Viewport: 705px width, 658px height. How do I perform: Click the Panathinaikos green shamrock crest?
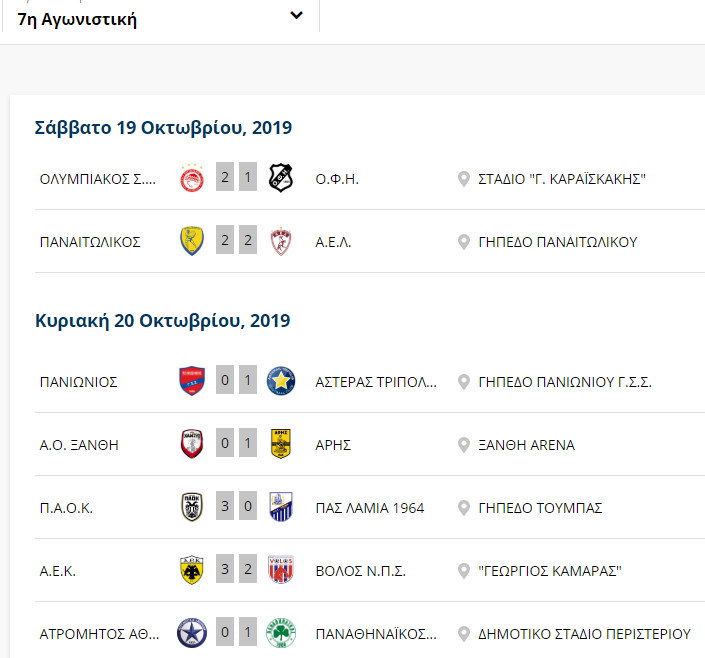(281, 633)
